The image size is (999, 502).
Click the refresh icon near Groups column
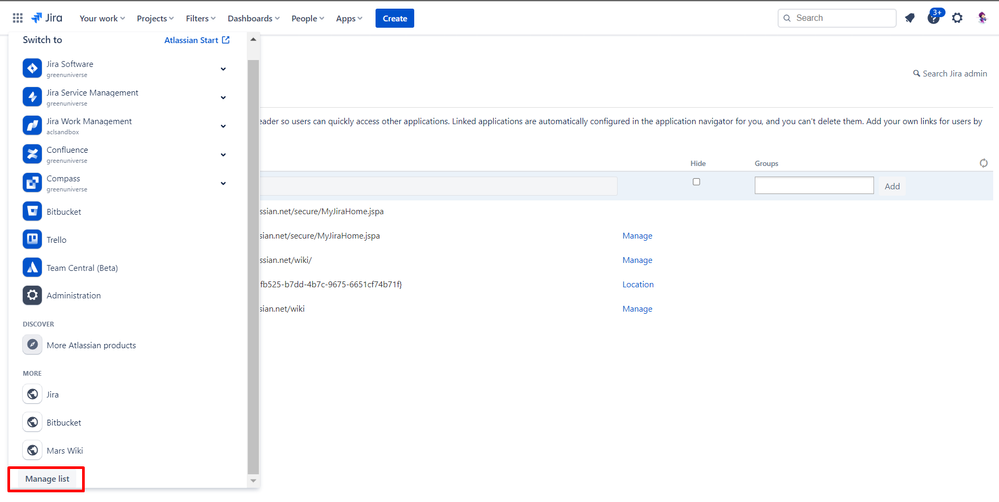[984, 163]
